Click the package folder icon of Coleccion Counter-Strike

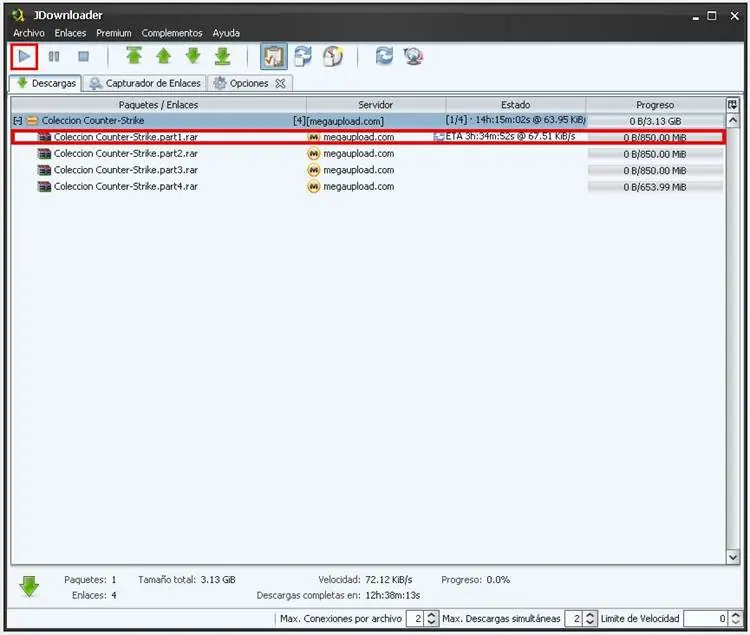tap(32, 121)
